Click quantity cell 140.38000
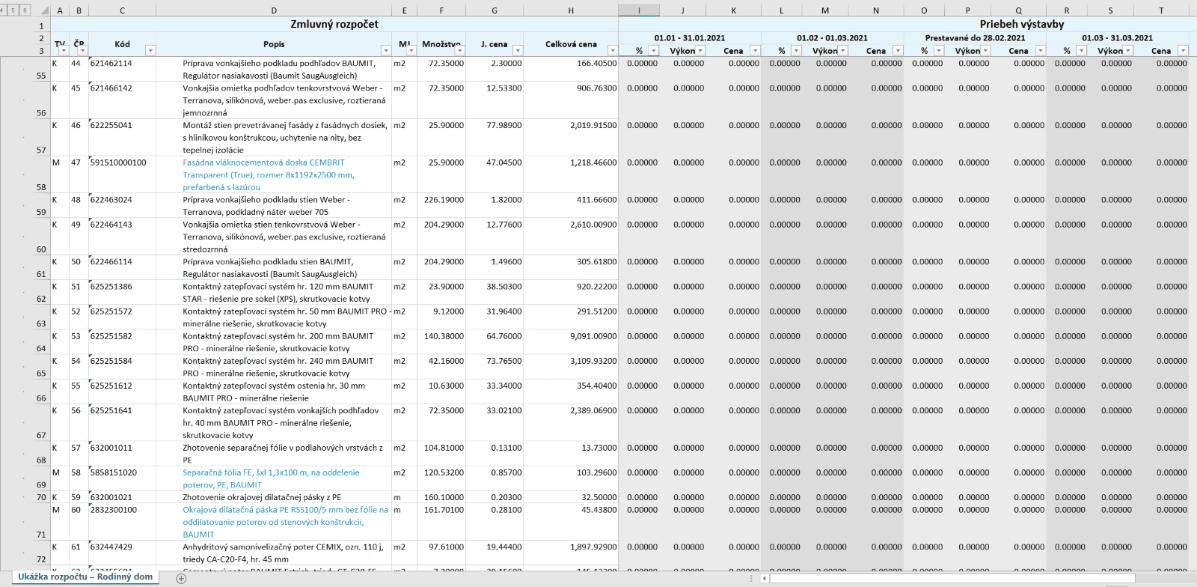This screenshot has width=1197, height=587. point(441,342)
